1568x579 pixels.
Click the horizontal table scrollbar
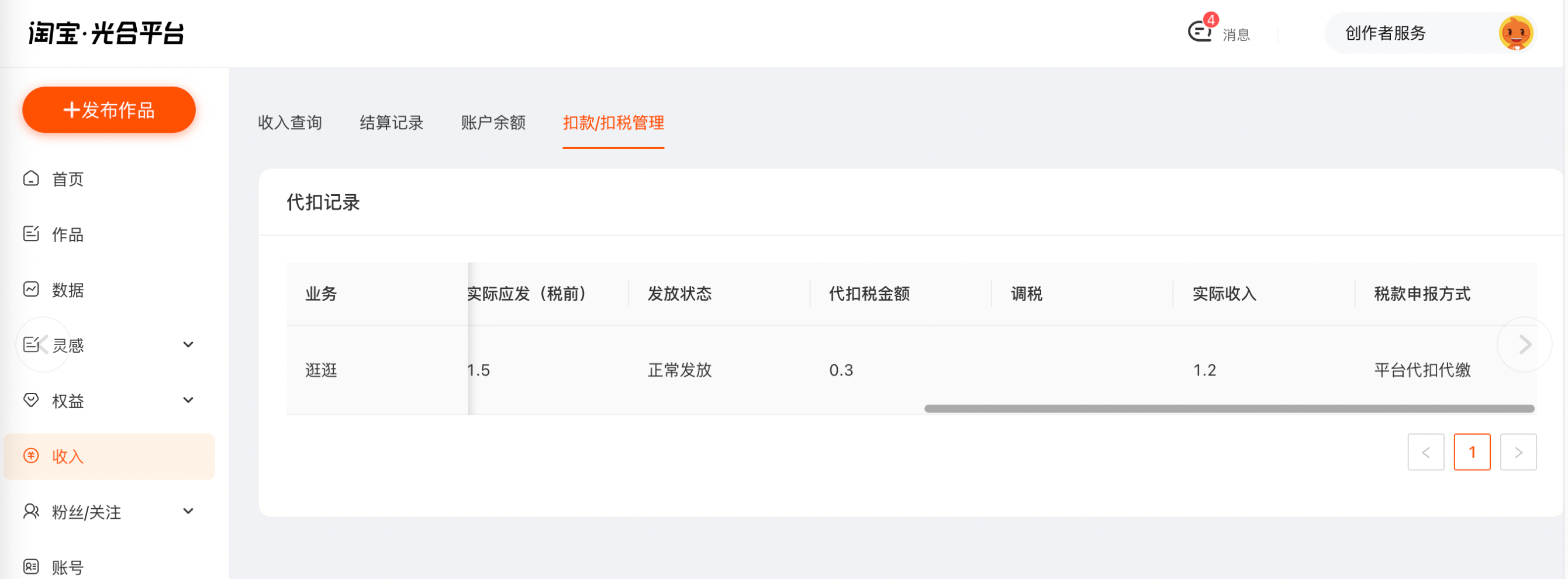tap(1229, 409)
